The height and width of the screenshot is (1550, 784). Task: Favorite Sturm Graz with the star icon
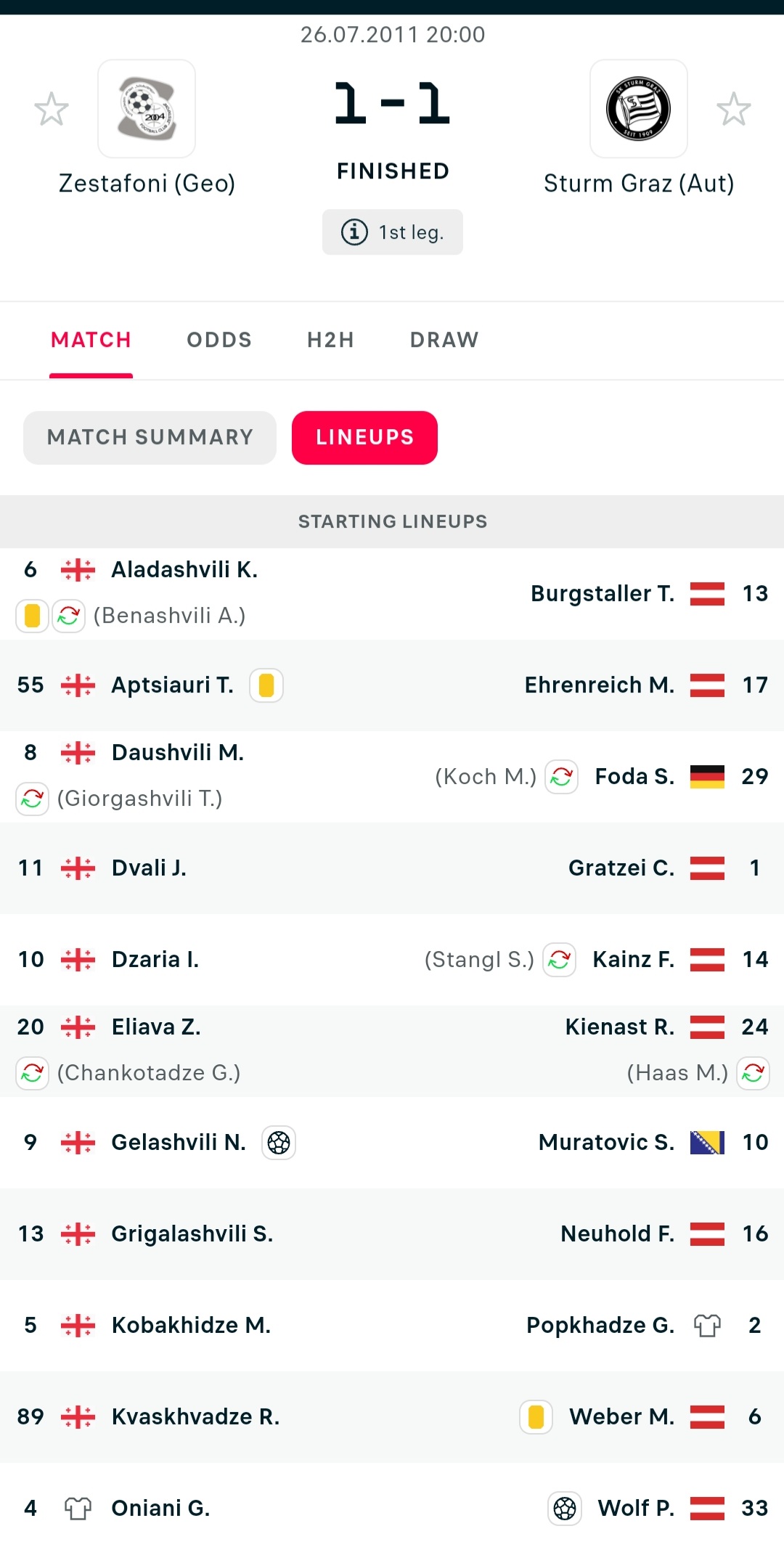[733, 110]
